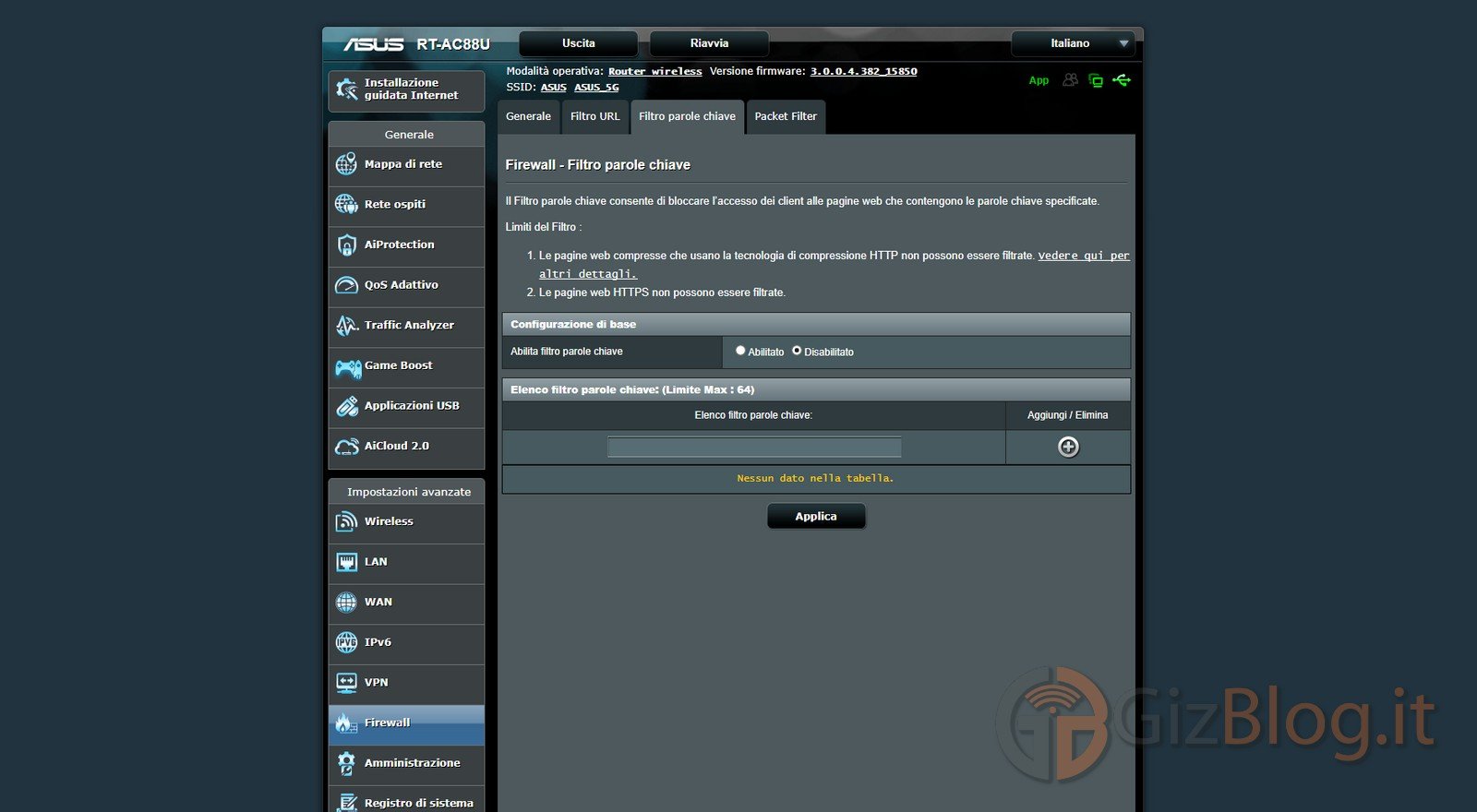The image size is (1477, 812).
Task: Click the AiProtection shield icon
Action: pyautogui.click(x=346, y=245)
